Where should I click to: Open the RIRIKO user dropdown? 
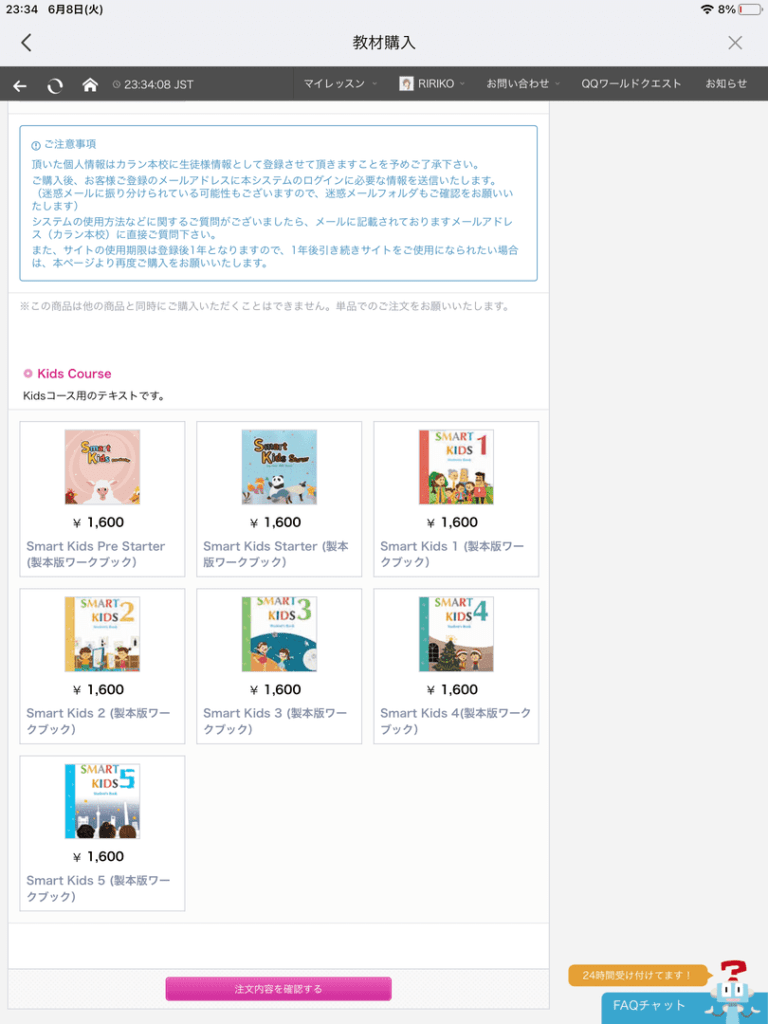click(432, 84)
